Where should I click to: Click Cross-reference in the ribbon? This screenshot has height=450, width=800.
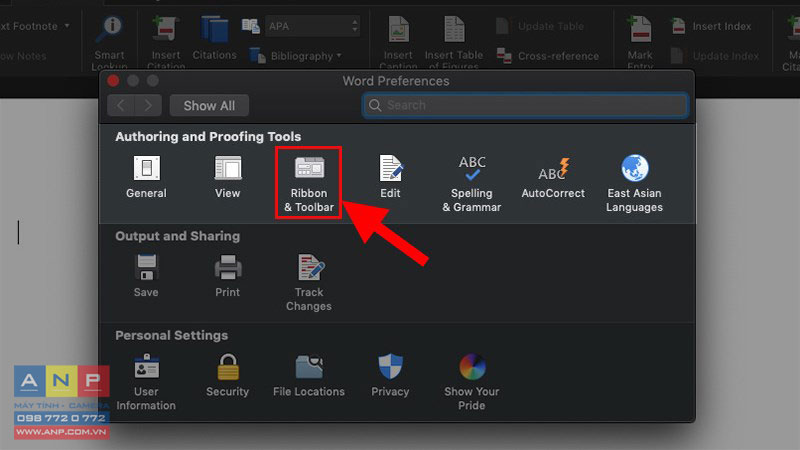(547, 56)
